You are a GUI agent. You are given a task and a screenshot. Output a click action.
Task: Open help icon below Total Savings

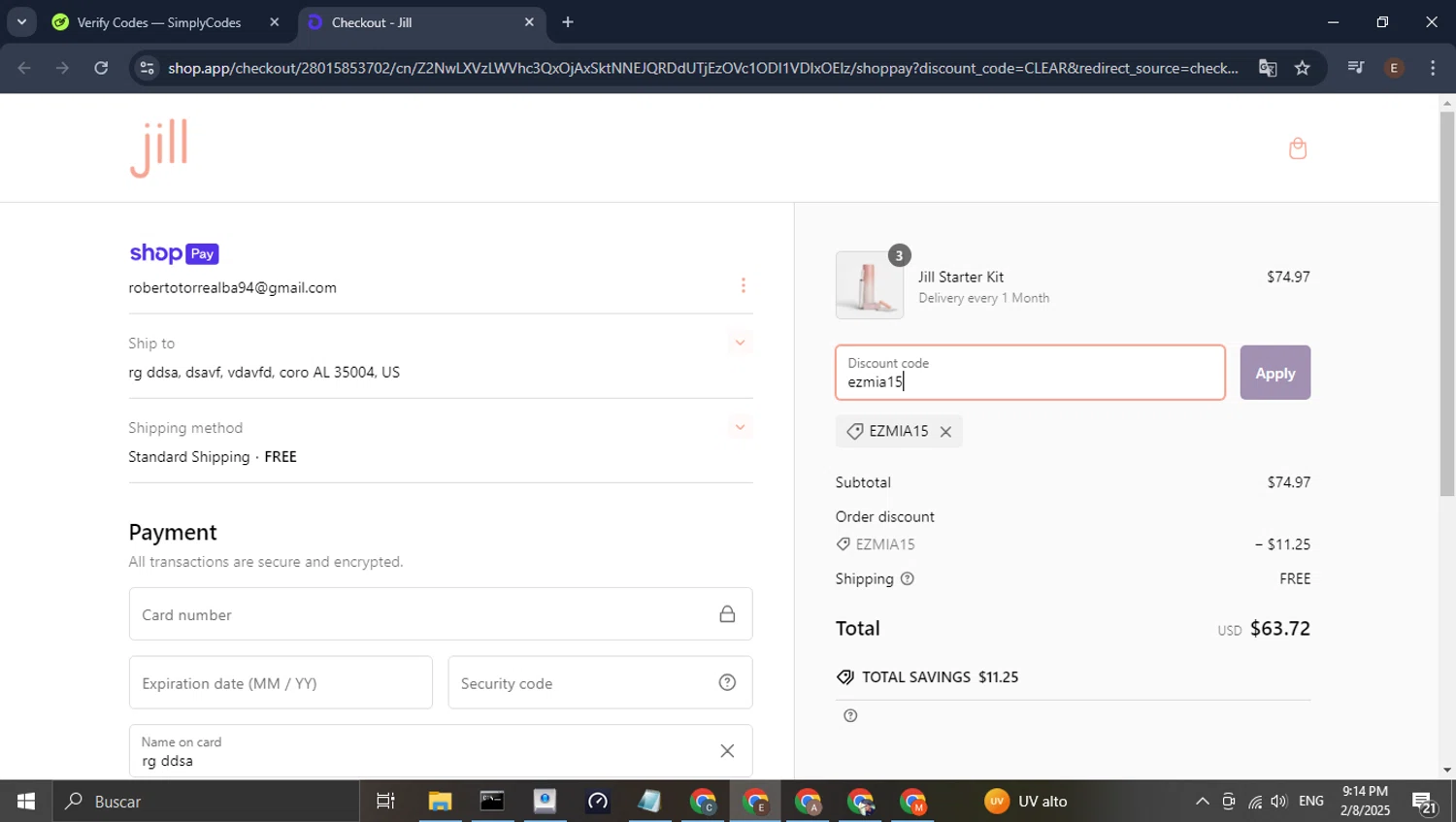pyautogui.click(x=850, y=716)
